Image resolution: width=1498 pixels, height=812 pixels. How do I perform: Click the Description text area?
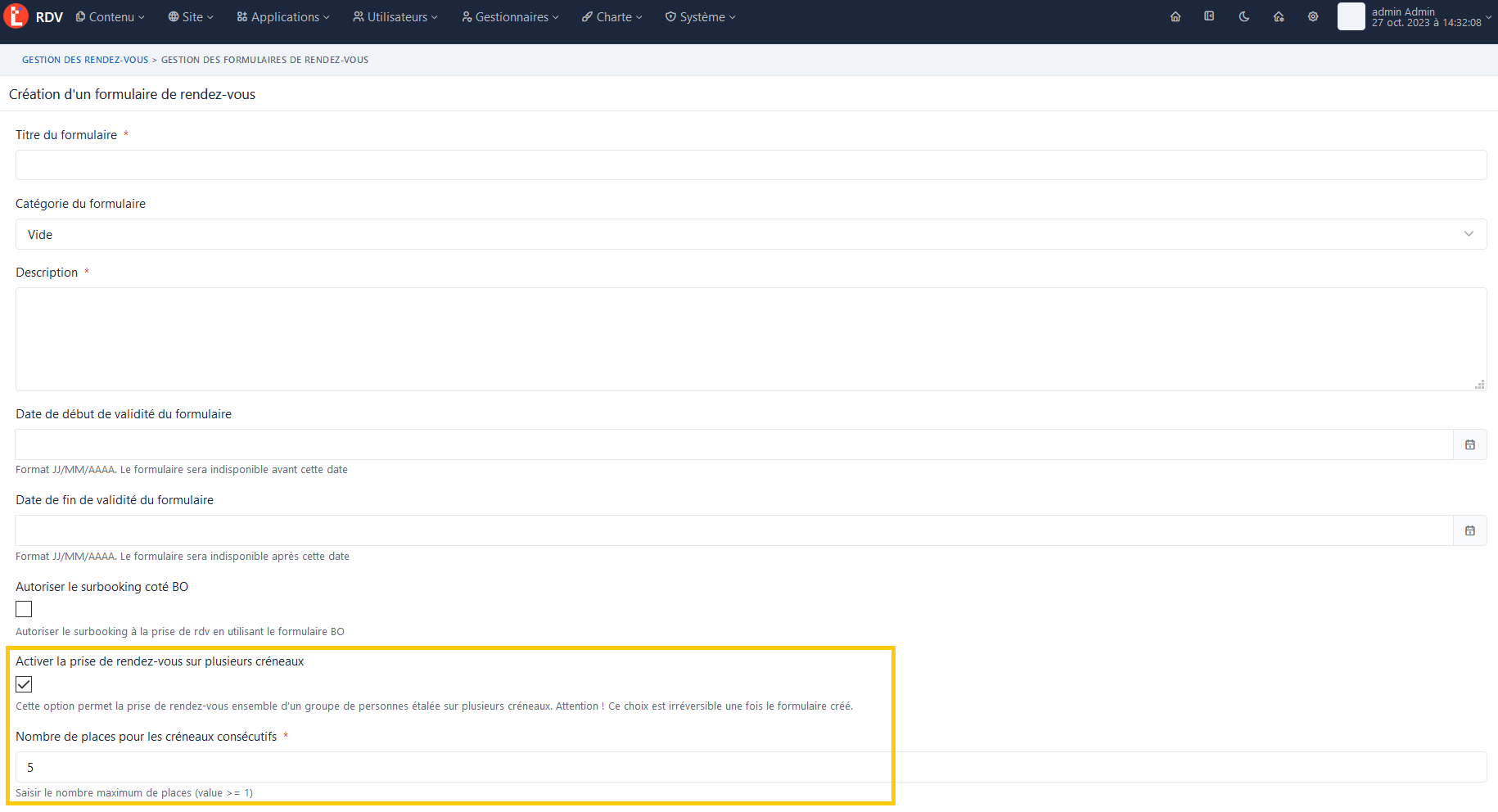point(751,339)
